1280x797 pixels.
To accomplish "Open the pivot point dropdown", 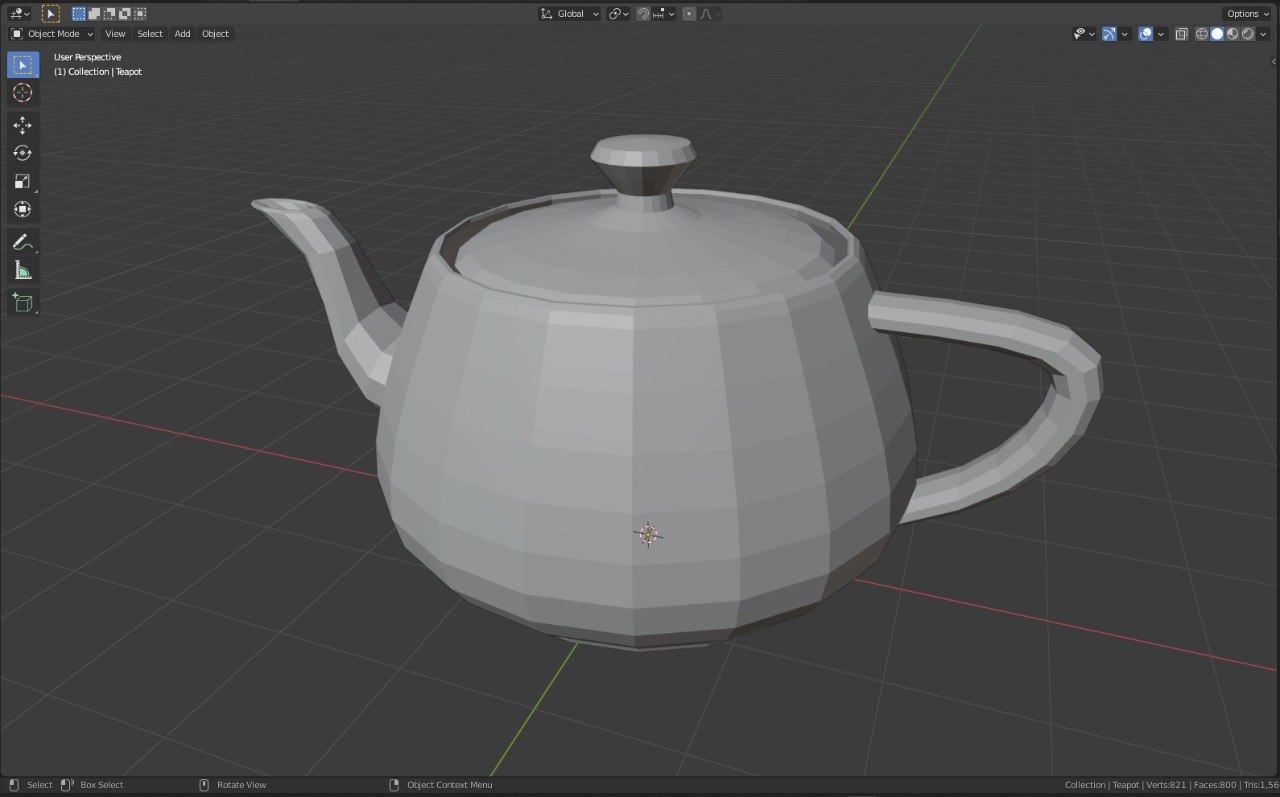I will click(619, 14).
